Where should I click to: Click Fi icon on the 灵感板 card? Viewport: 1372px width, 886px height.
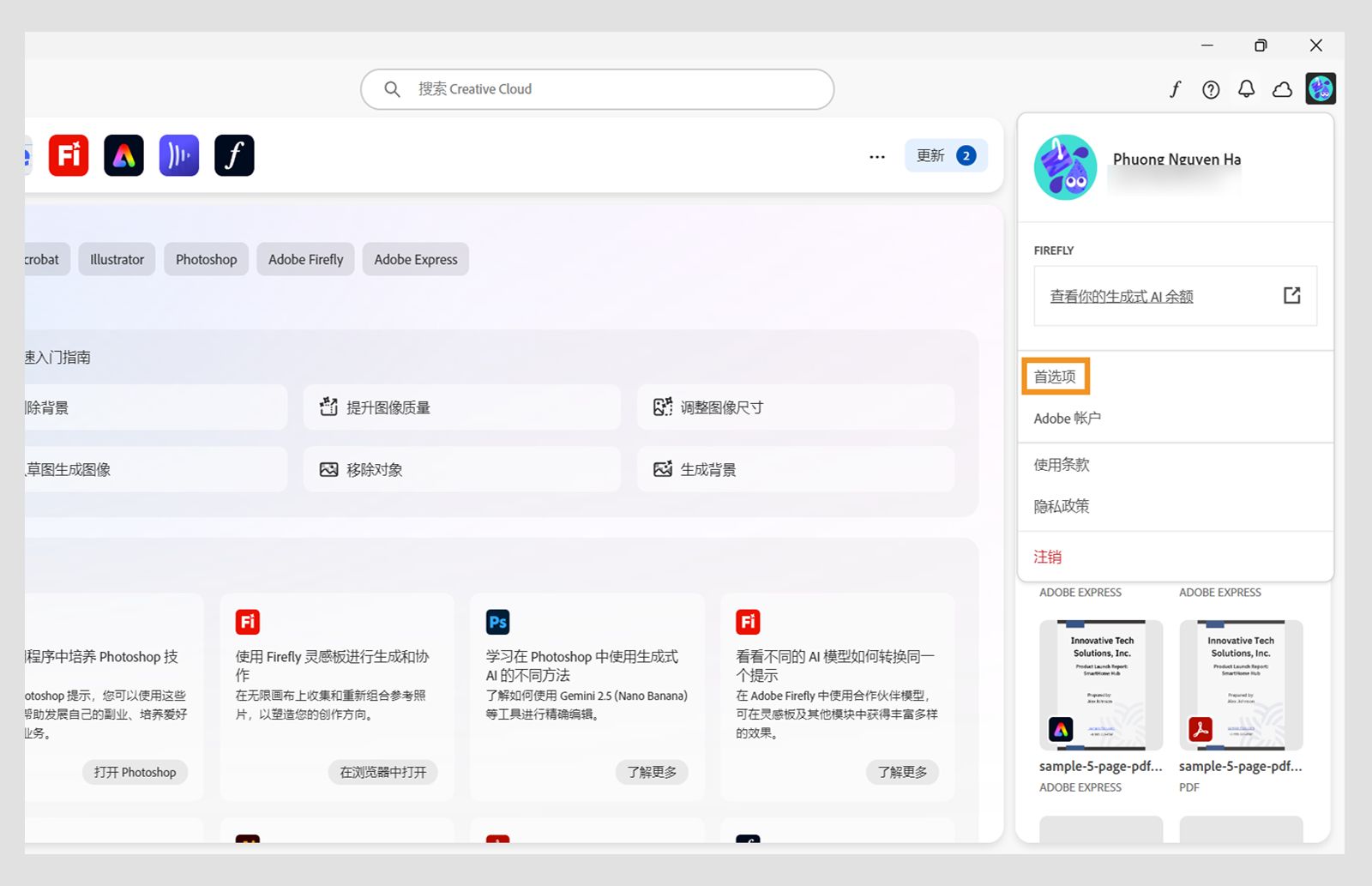coord(248,622)
